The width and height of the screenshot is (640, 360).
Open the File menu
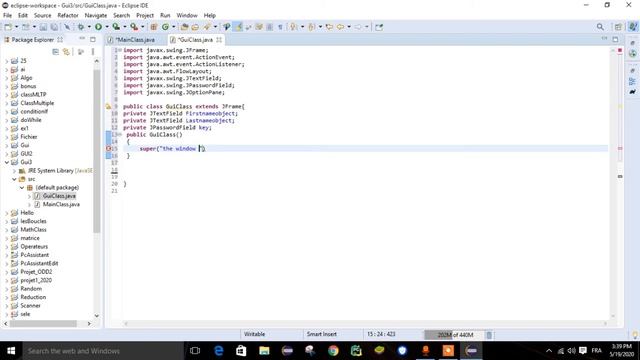tap(7, 16)
